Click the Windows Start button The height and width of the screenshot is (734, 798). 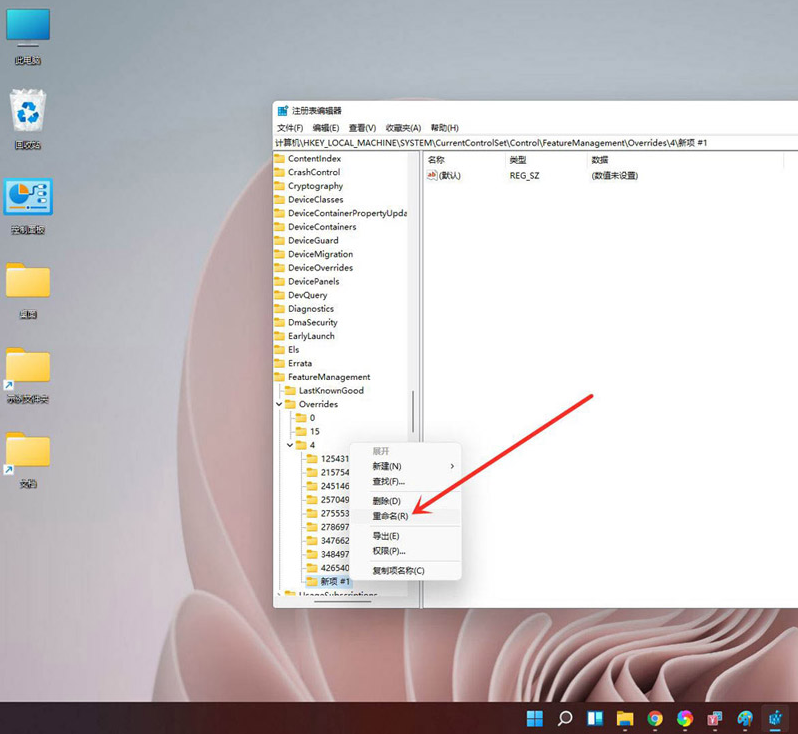pos(535,718)
